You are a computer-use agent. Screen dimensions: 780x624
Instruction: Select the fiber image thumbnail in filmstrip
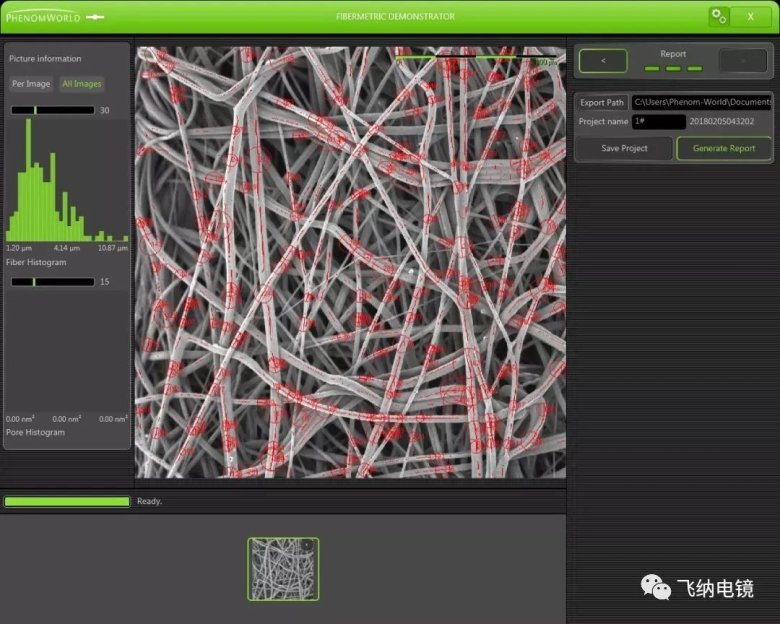coord(283,569)
